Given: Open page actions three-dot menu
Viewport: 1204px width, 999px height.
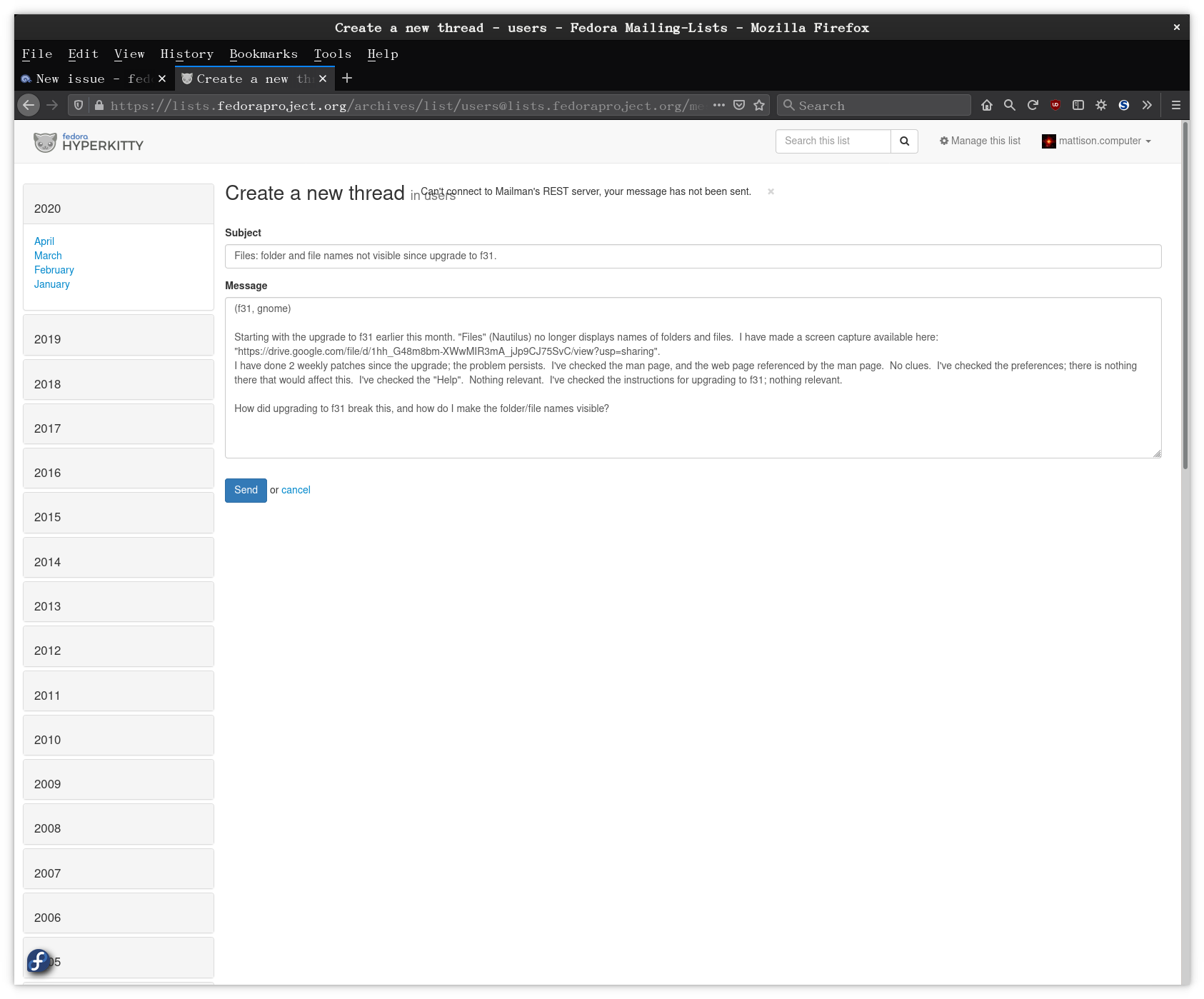Looking at the screenshot, I should click(x=719, y=105).
